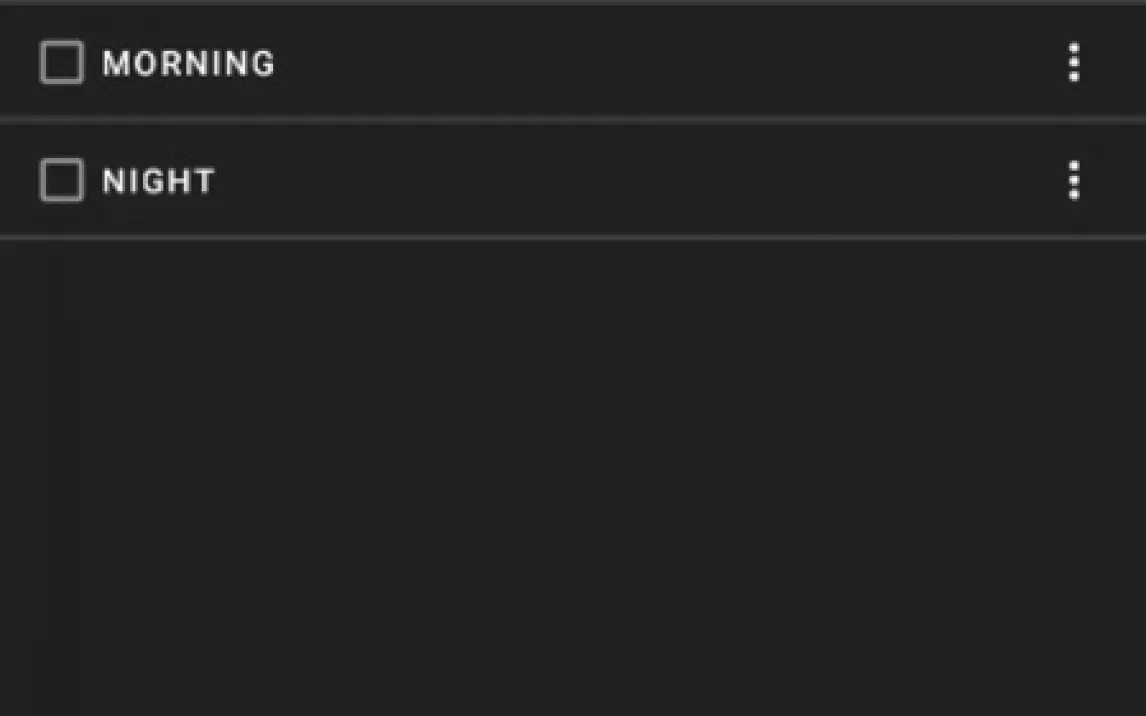This screenshot has width=1146, height=716.
Task: Check the NIGHT checkbox
Action: click(61, 181)
